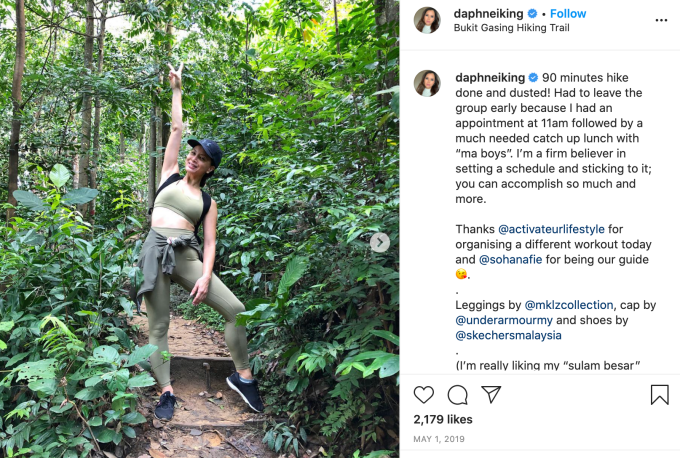Screen dimensions: 680x458
Task: Follow daphneiking
Action: [x=568, y=14]
